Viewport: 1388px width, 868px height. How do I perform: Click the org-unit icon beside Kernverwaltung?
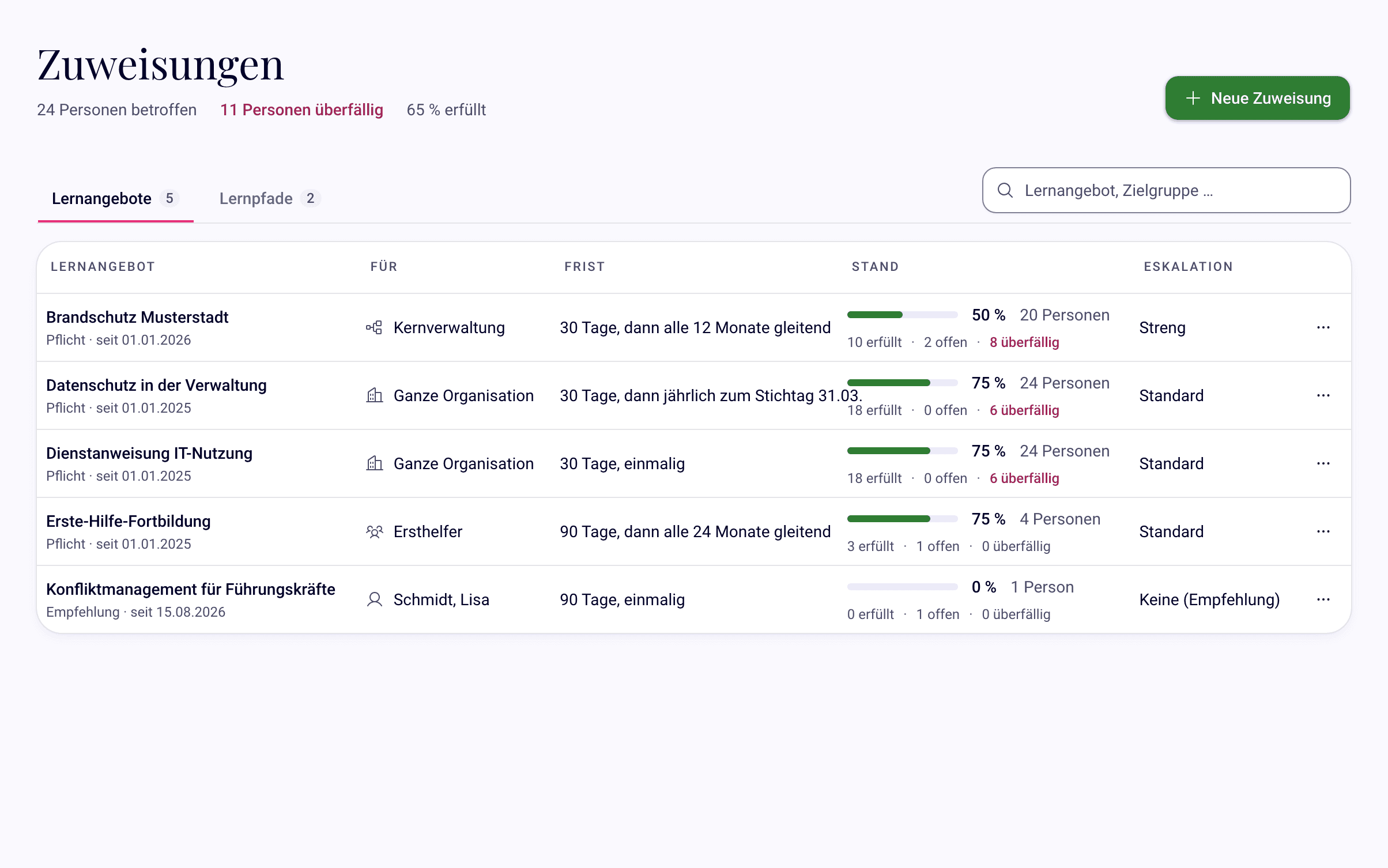(374, 327)
